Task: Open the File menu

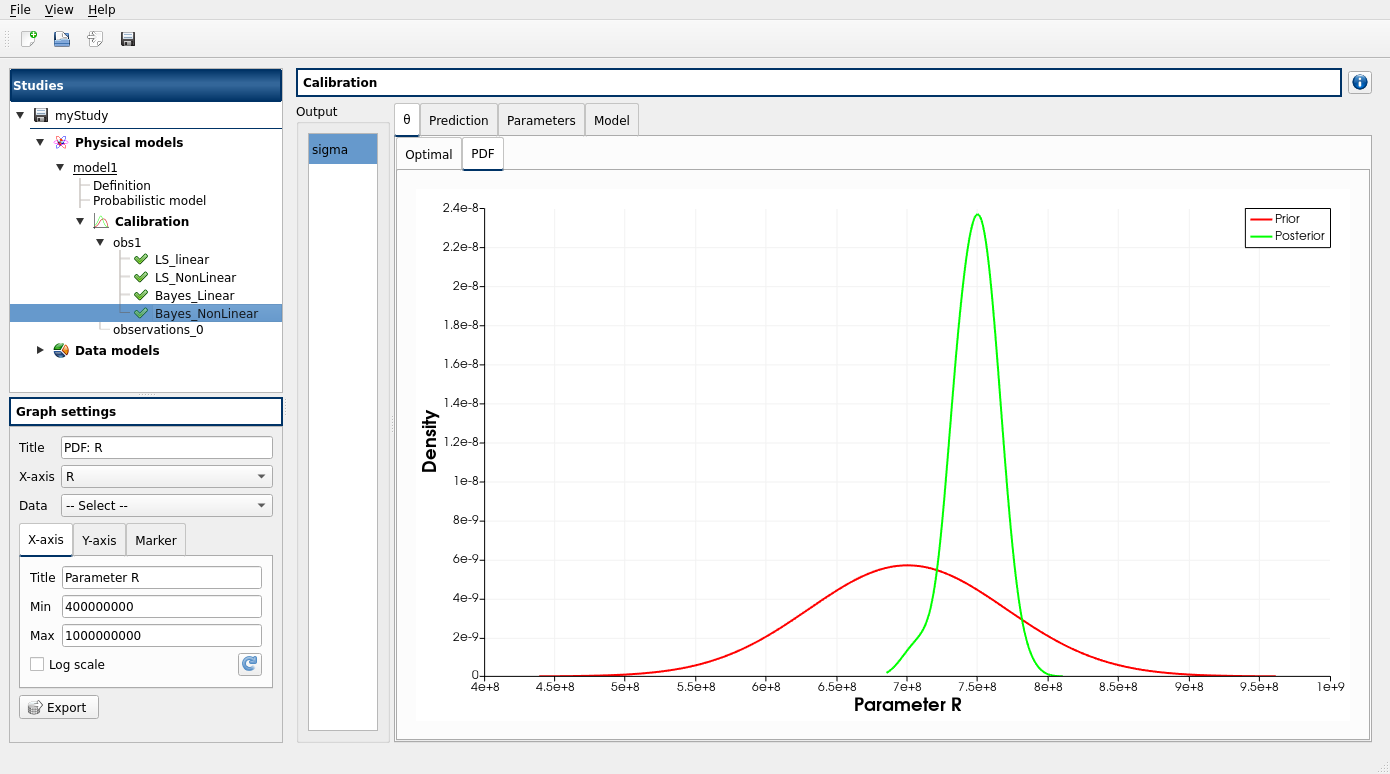Action: click(x=20, y=9)
